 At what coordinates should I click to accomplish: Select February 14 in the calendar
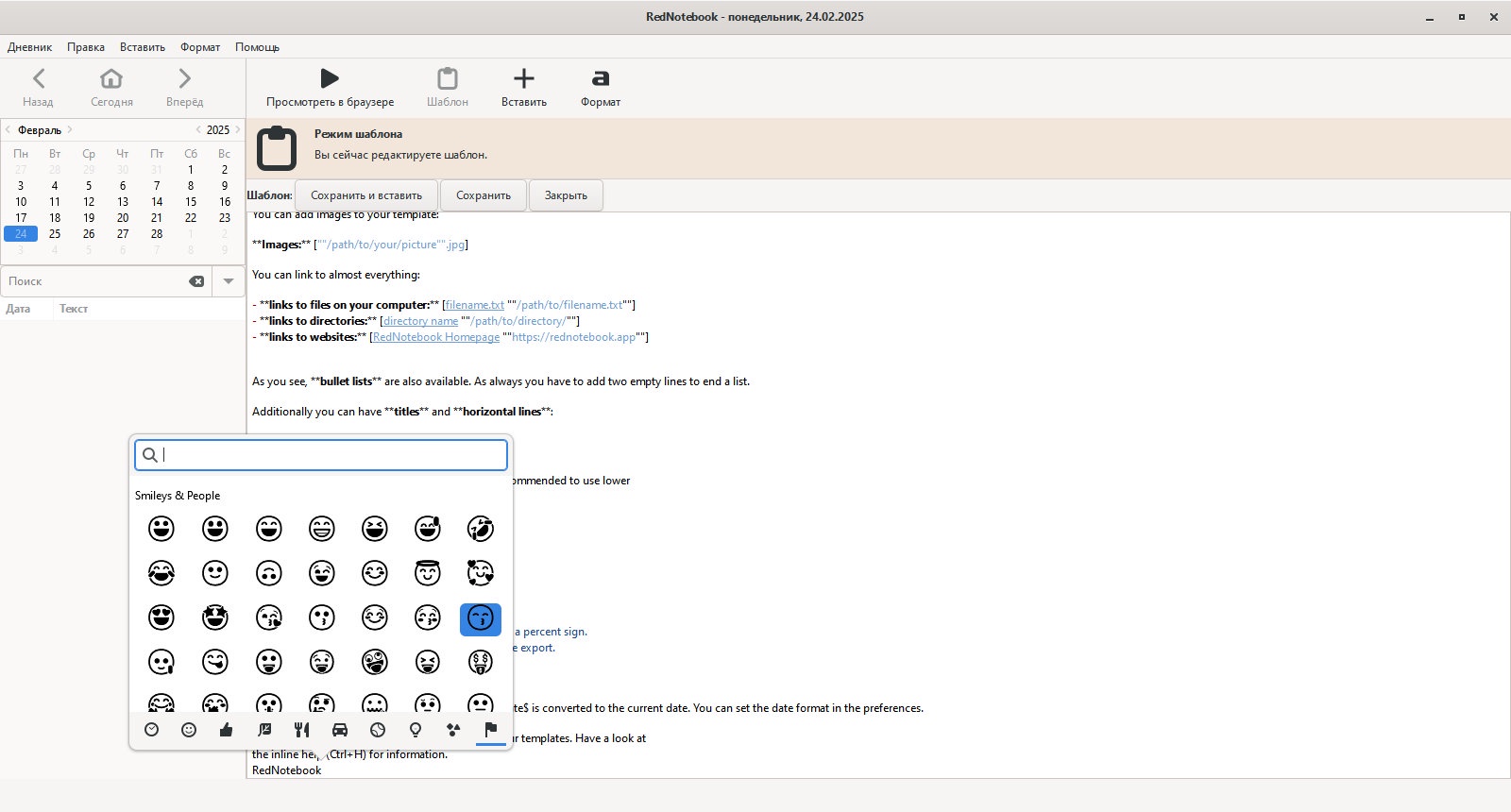[x=157, y=201]
